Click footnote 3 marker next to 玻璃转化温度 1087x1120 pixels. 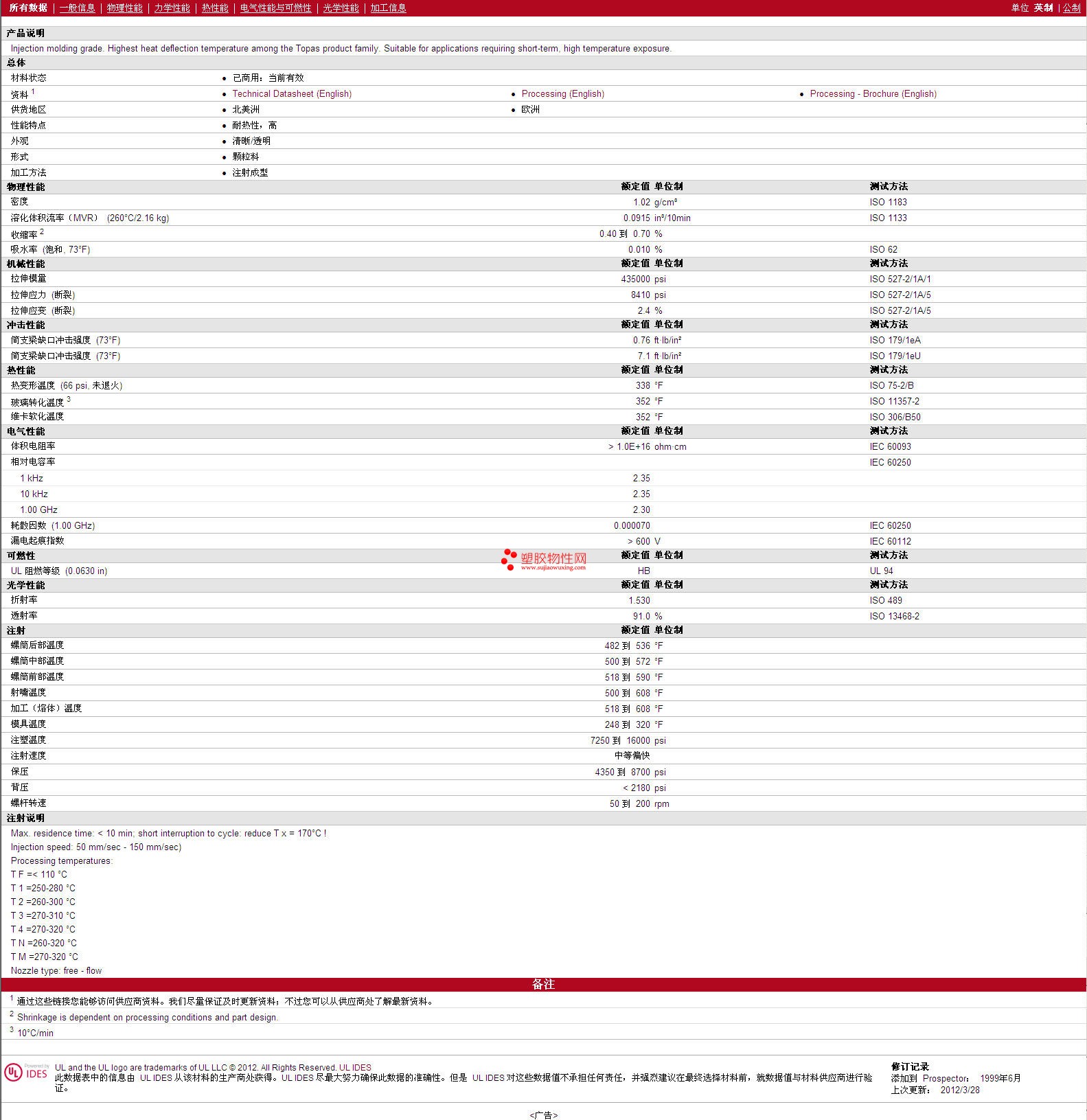[69, 399]
